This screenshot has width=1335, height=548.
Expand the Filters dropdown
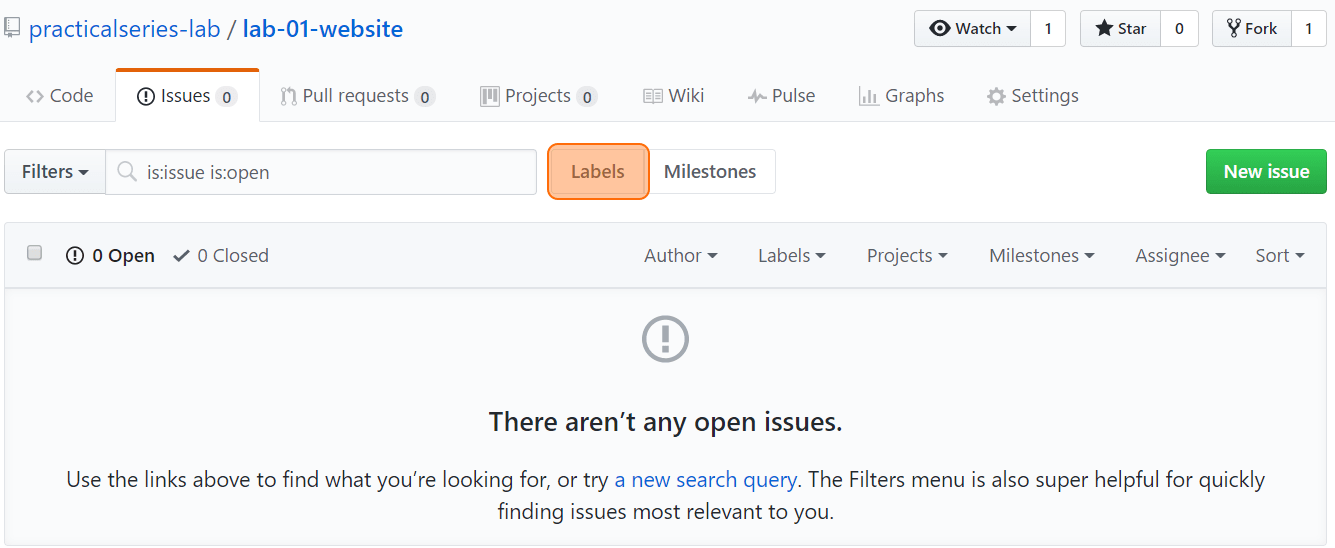[55, 172]
